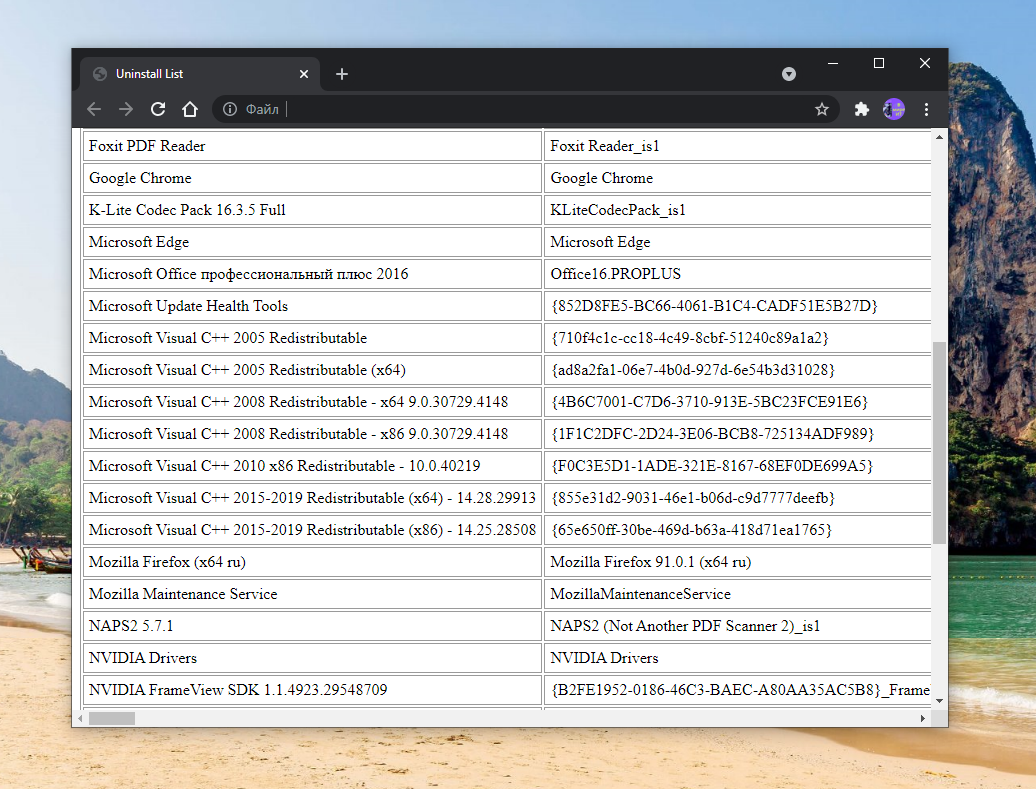Go back to previous page
Viewport: 1036px width, 789px height.
tap(94, 109)
